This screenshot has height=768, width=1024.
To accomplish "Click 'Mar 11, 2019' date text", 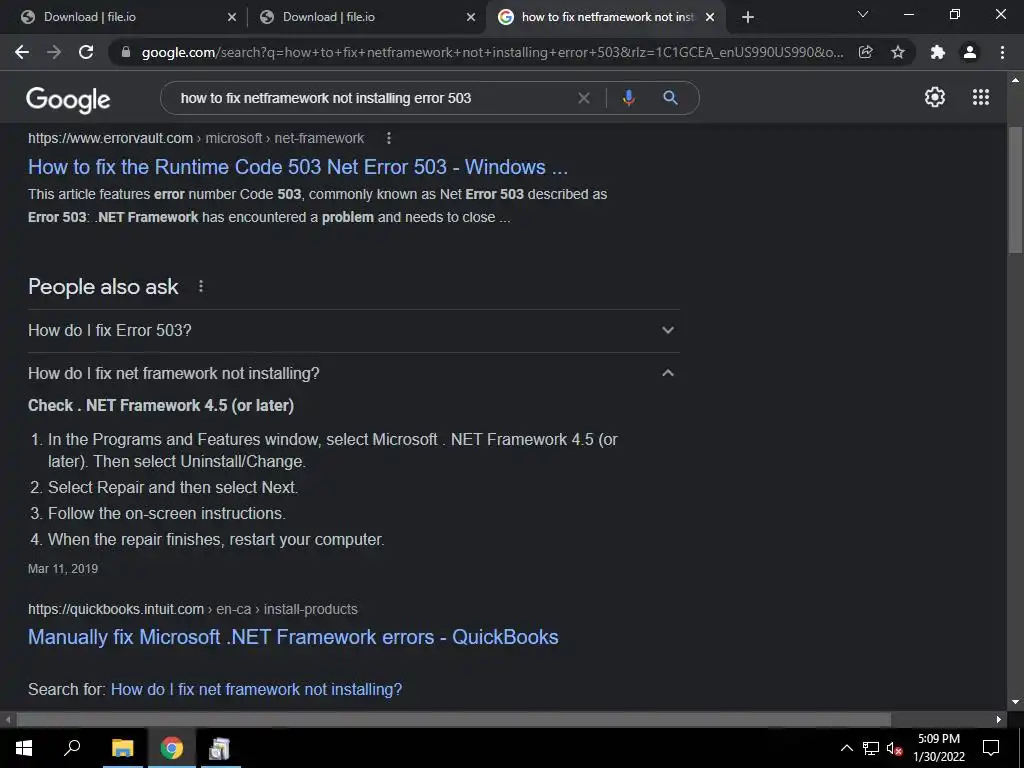I will tap(63, 569).
